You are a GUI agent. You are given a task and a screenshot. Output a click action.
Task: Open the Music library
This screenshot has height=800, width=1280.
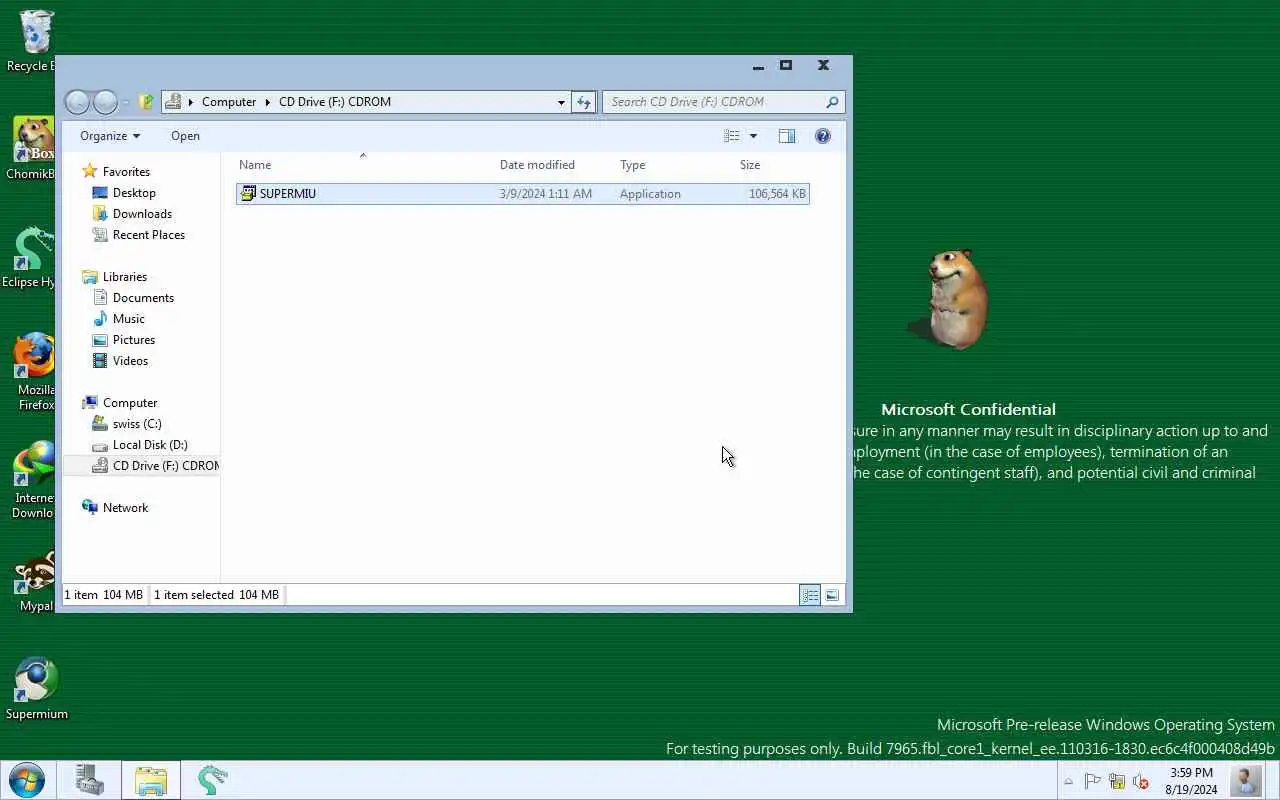(128, 319)
